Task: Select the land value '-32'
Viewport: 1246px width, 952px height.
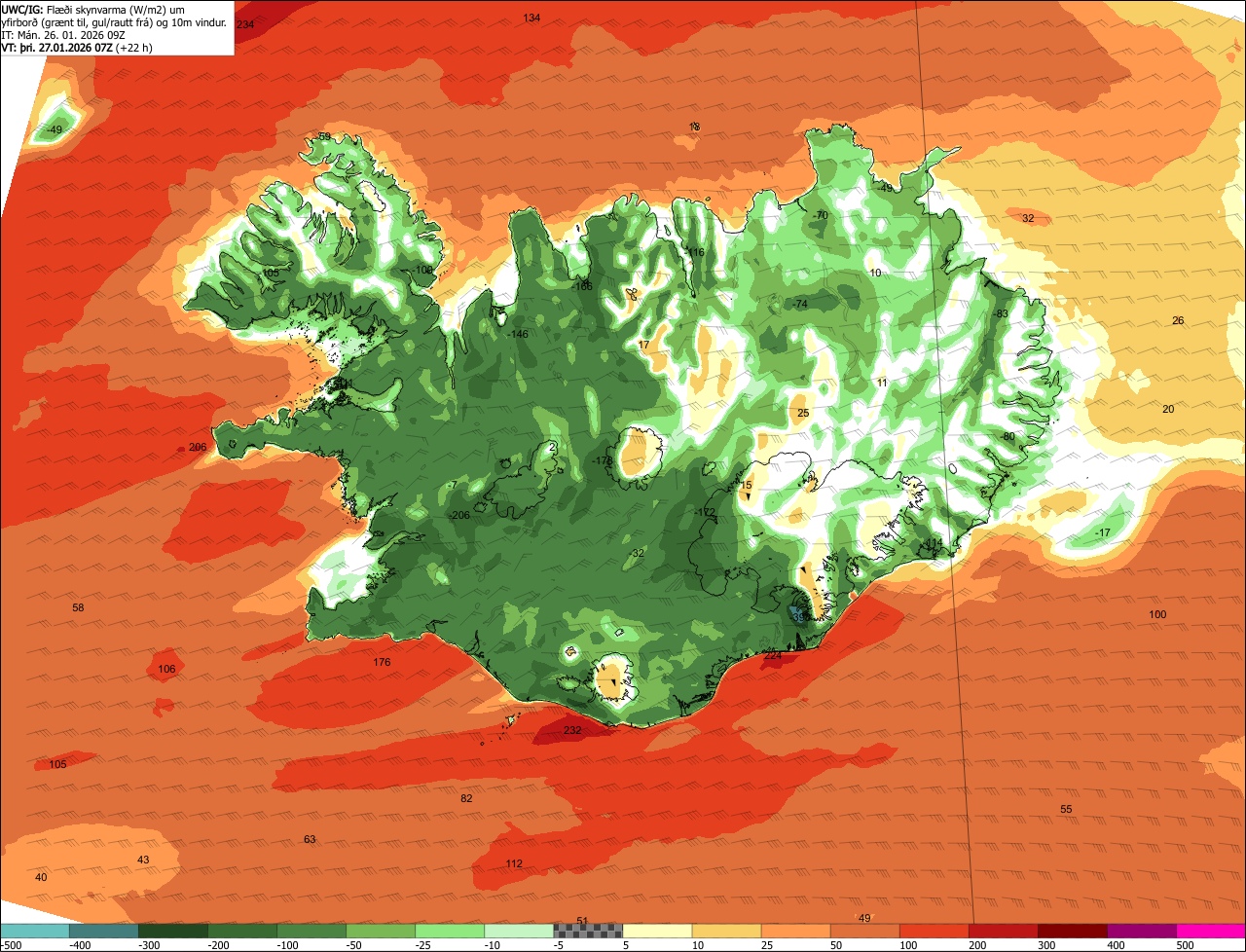Action: pos(637,554)
